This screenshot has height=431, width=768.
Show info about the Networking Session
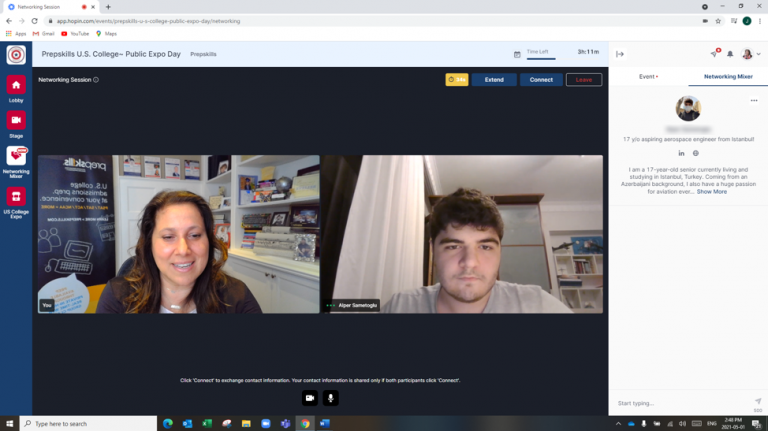coord(96,80)
